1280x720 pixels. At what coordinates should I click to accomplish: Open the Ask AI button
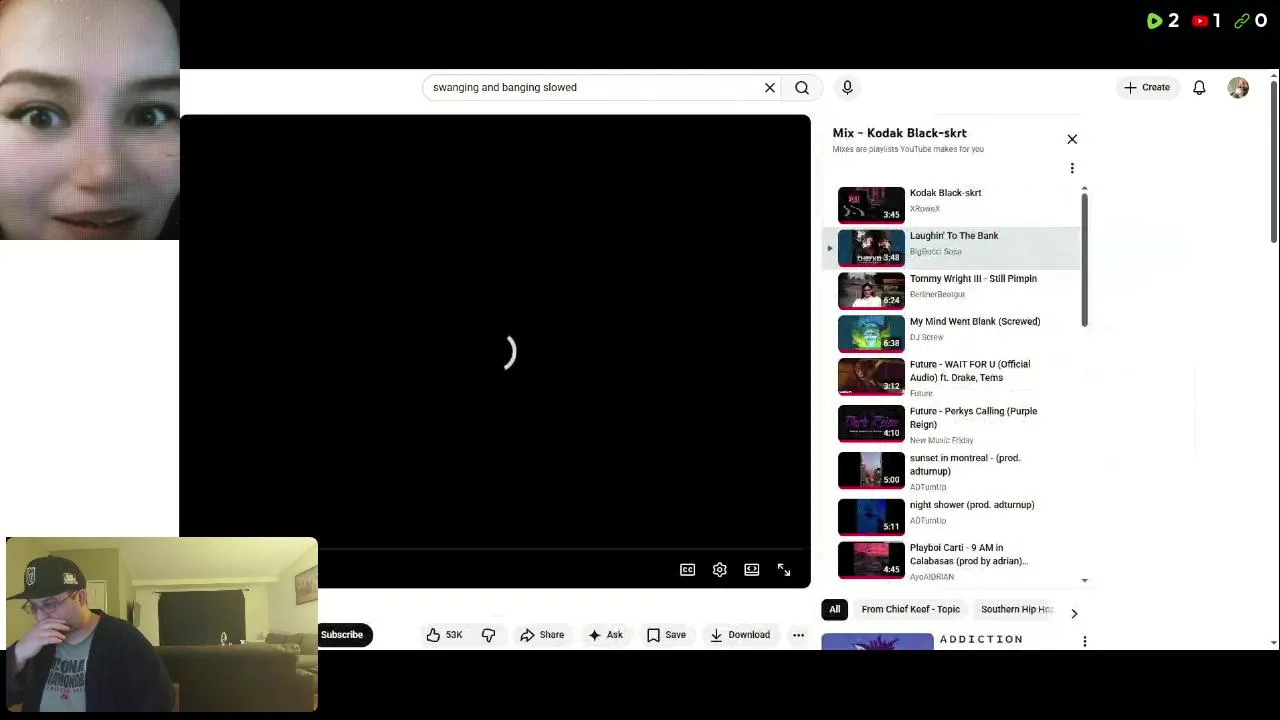(605, 635)
